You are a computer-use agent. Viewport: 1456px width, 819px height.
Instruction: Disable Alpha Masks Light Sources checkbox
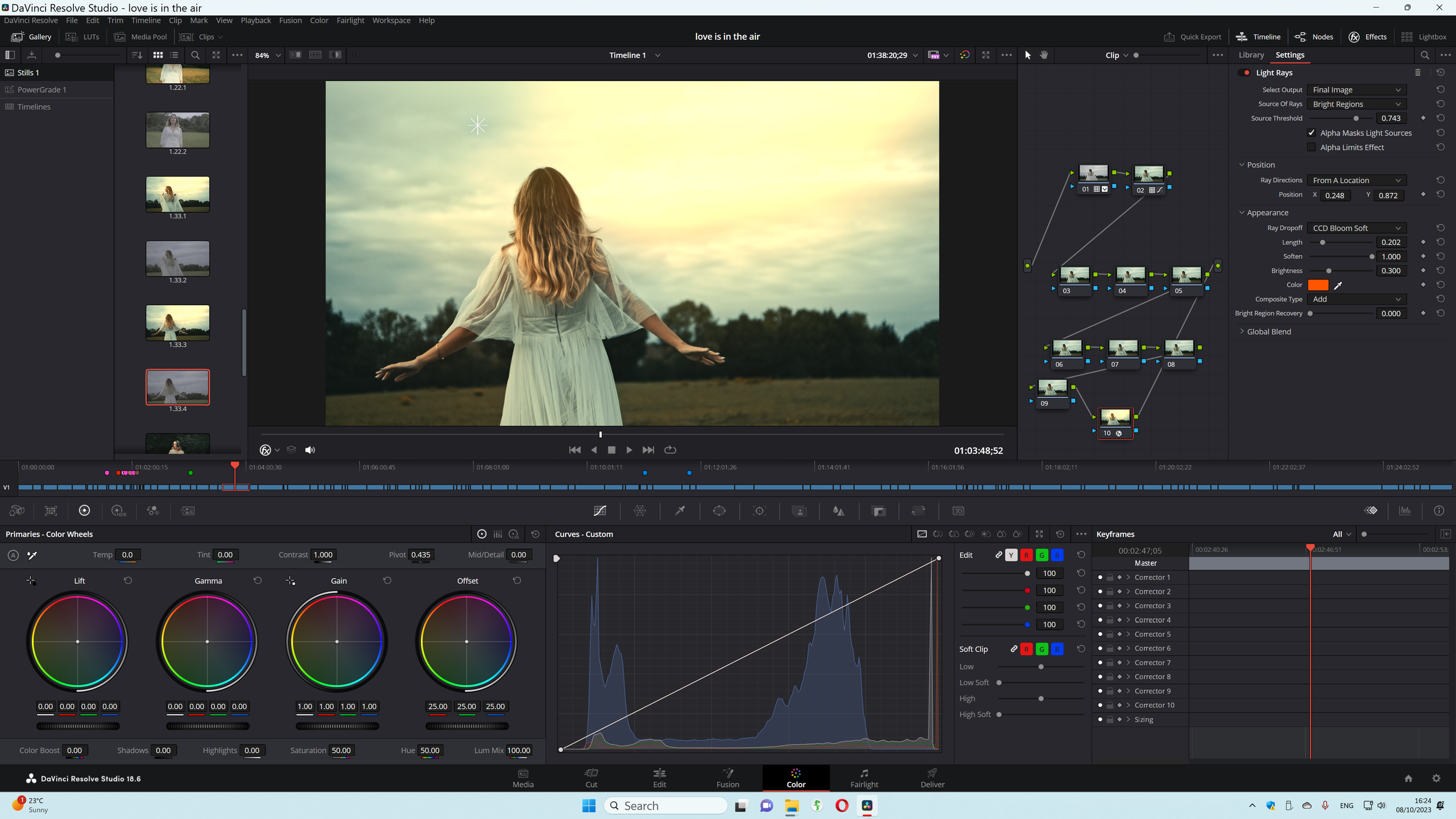1312,133
